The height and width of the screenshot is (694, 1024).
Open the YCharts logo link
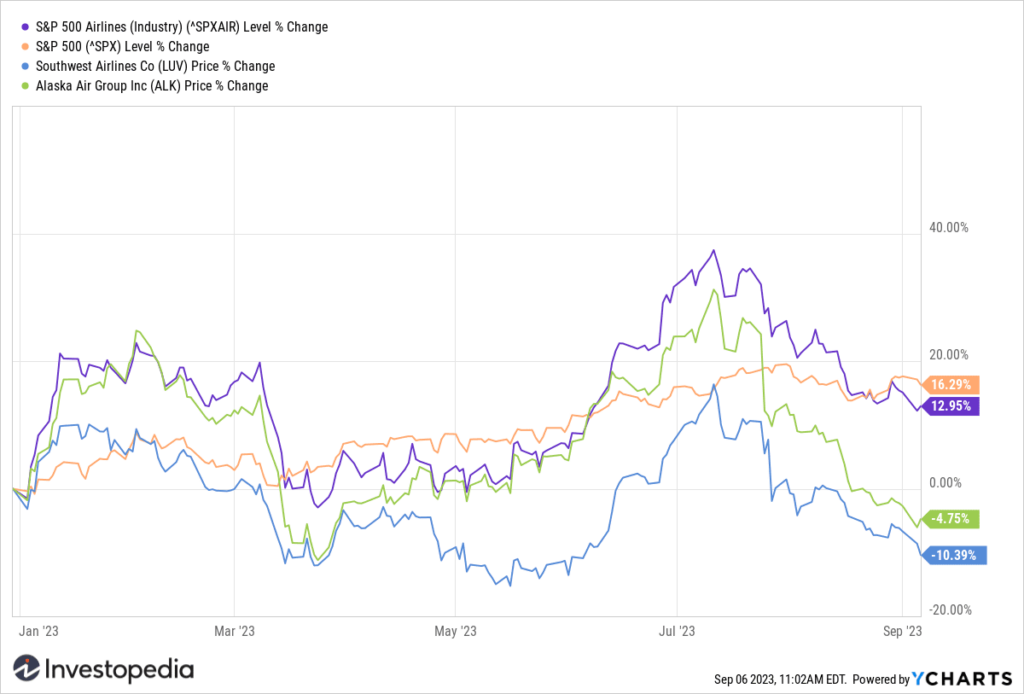click(x=961, y=679)
